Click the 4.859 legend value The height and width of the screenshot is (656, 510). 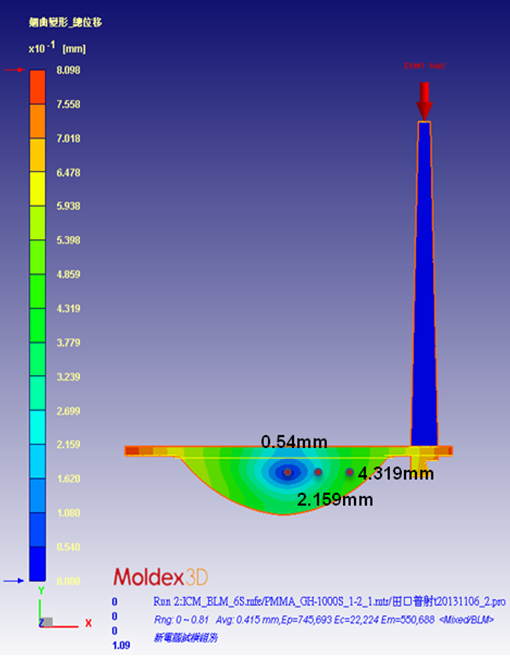pyautogui.click(x=68, y=274)
